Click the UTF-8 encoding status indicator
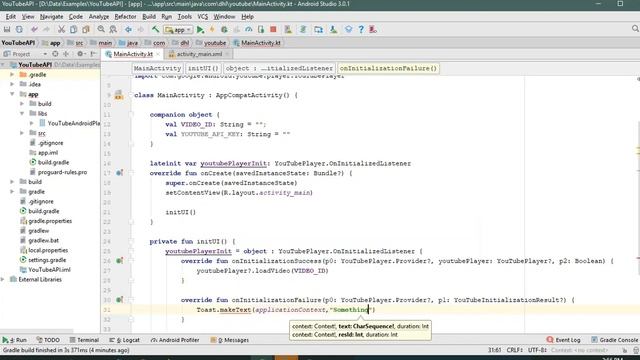 [538, 350]
